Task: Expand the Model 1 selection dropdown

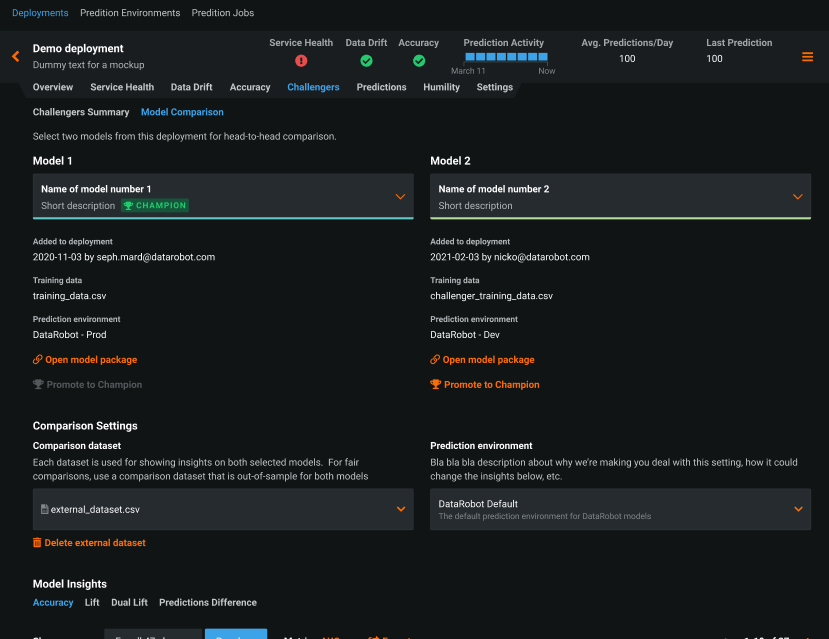Action: (x=402, y=196)
